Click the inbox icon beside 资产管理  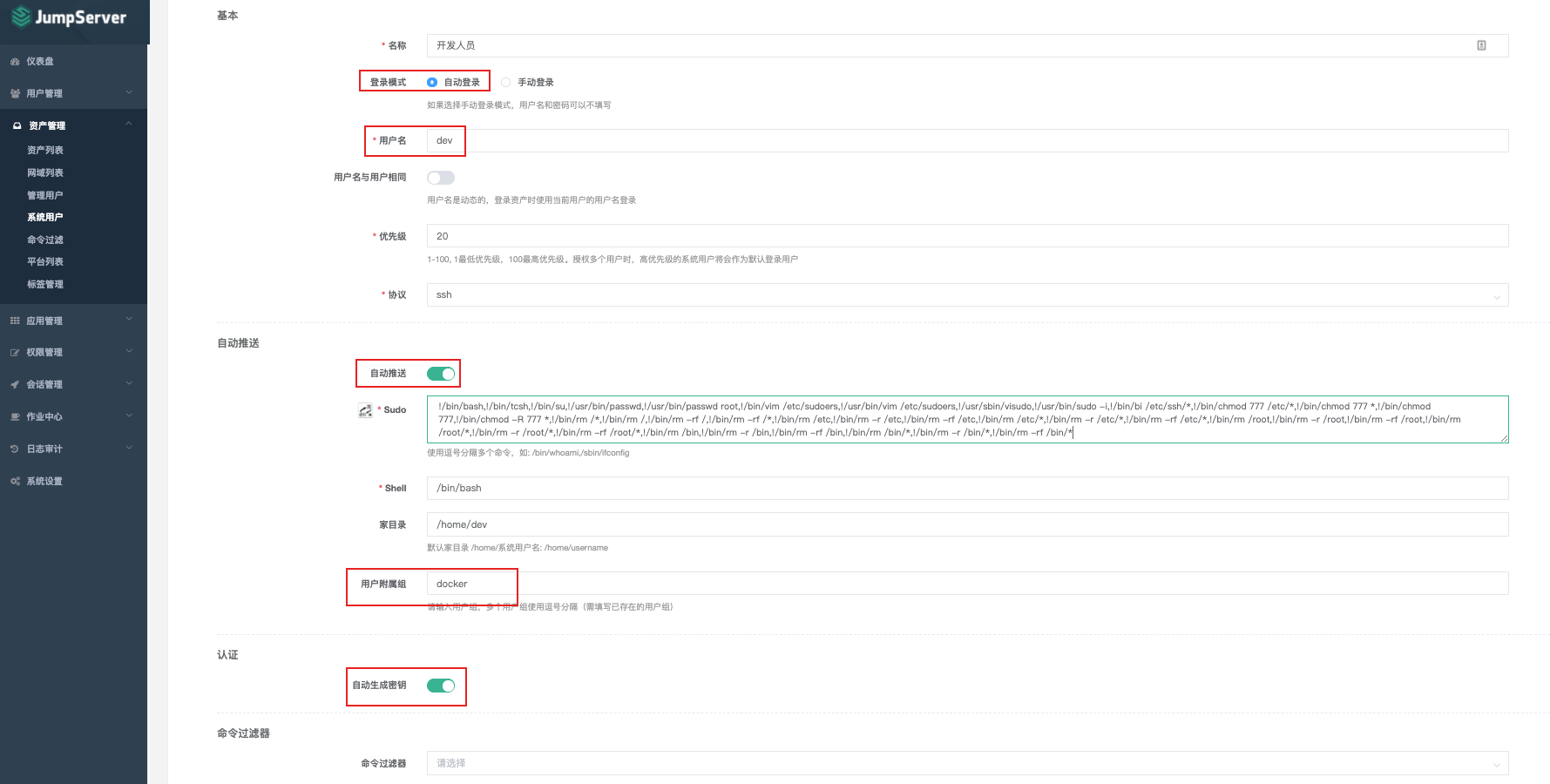[17, 125]
